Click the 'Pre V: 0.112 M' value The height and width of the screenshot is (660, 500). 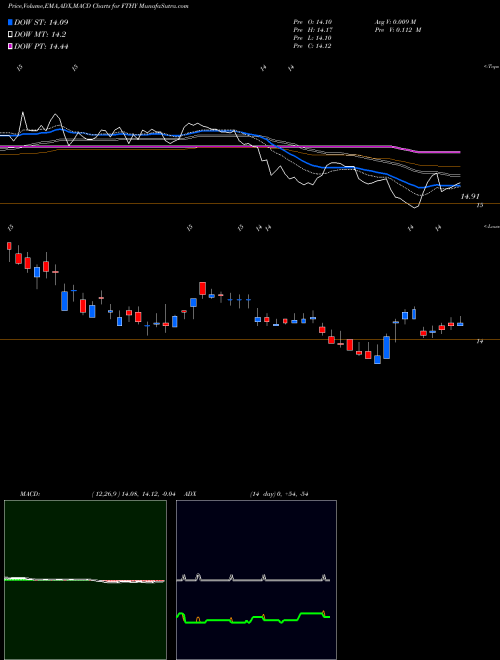399,30
